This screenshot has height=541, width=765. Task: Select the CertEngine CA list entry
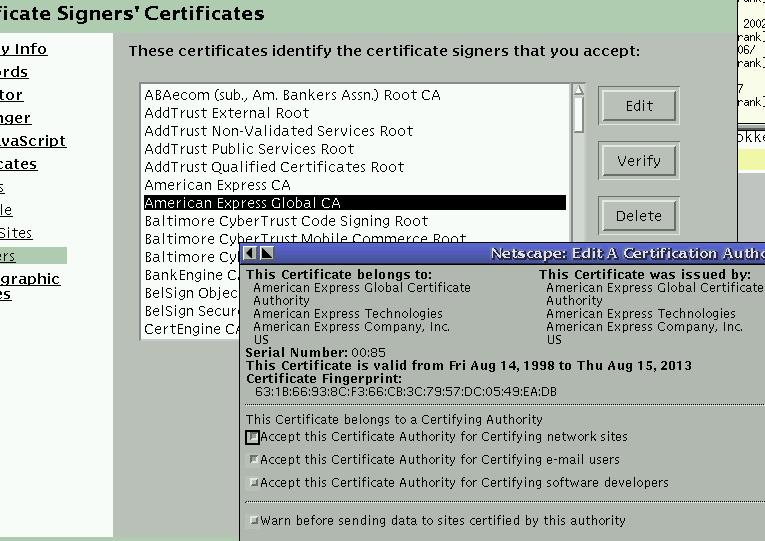[x=191, y=329]
